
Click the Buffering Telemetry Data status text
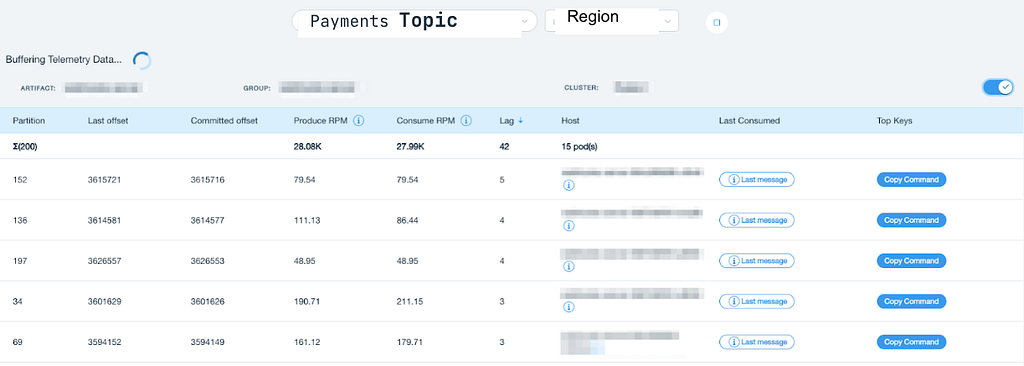point(64,59)
